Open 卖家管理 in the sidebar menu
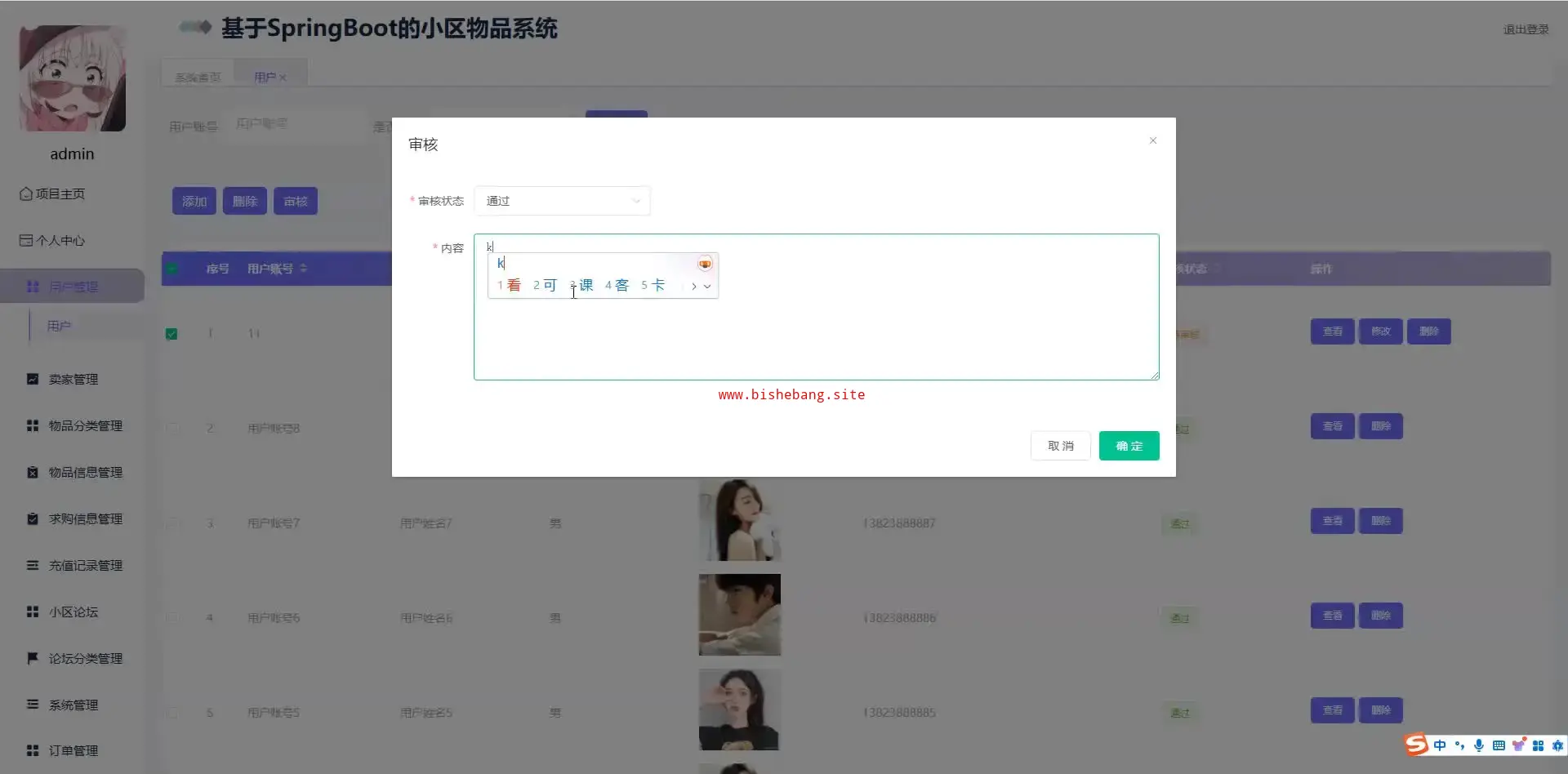 tap(73, 379)
